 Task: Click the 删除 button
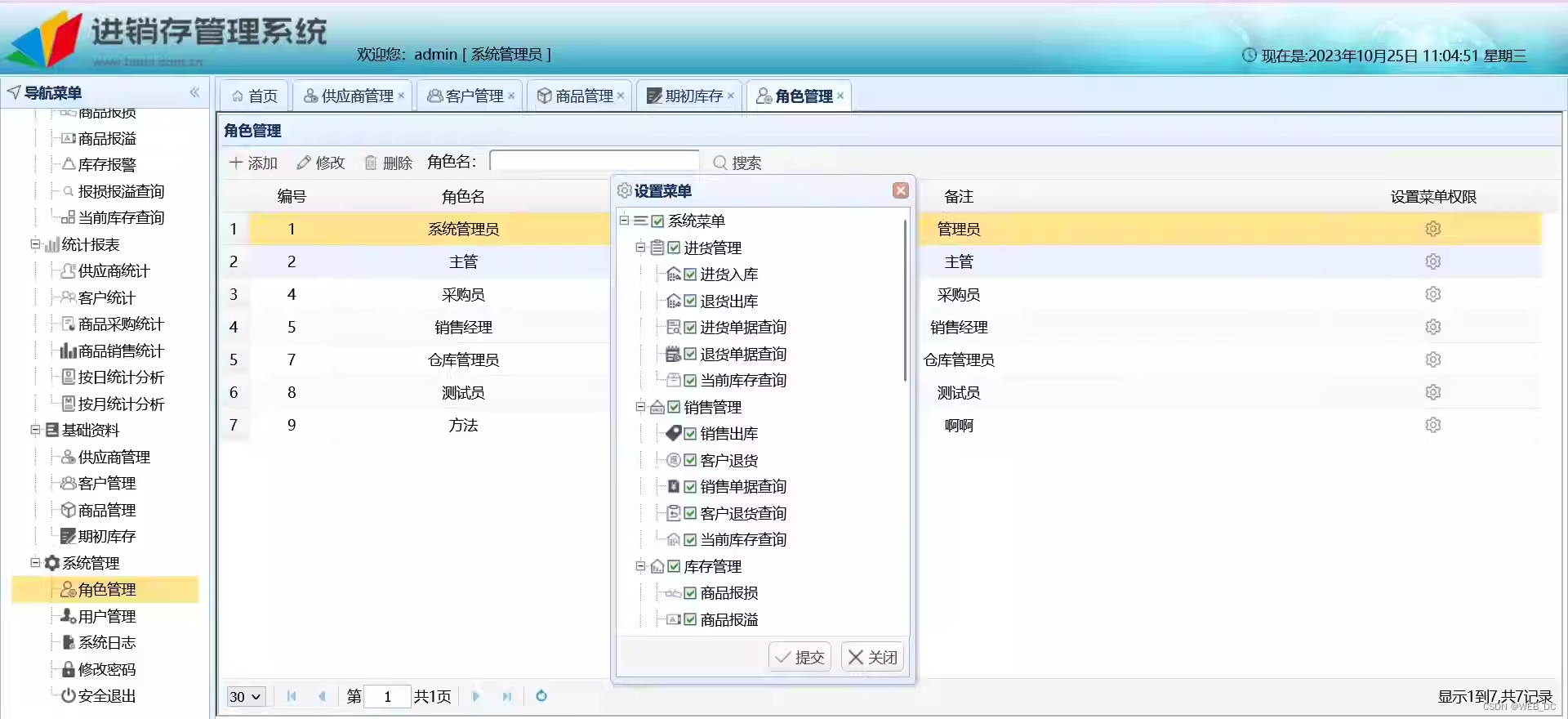click(389, 163)
